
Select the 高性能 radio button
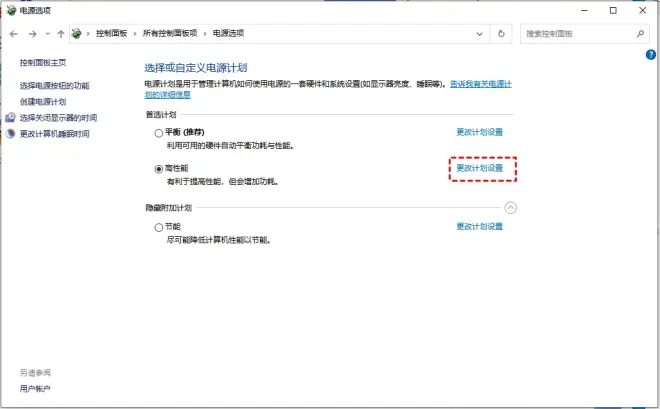pos(159,169)
